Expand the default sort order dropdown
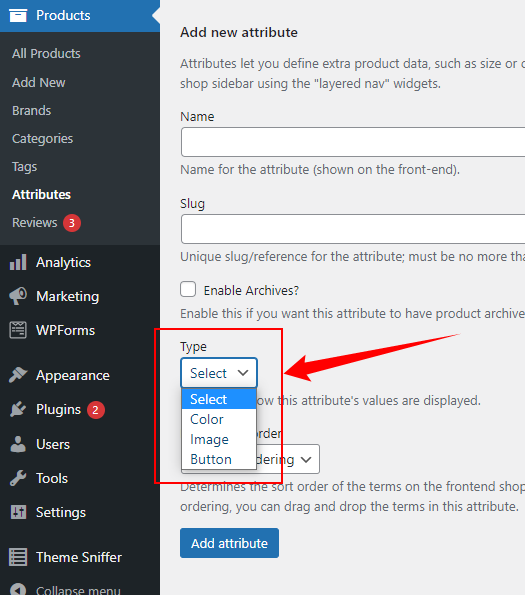525x595 pixels. pos(288,459)
